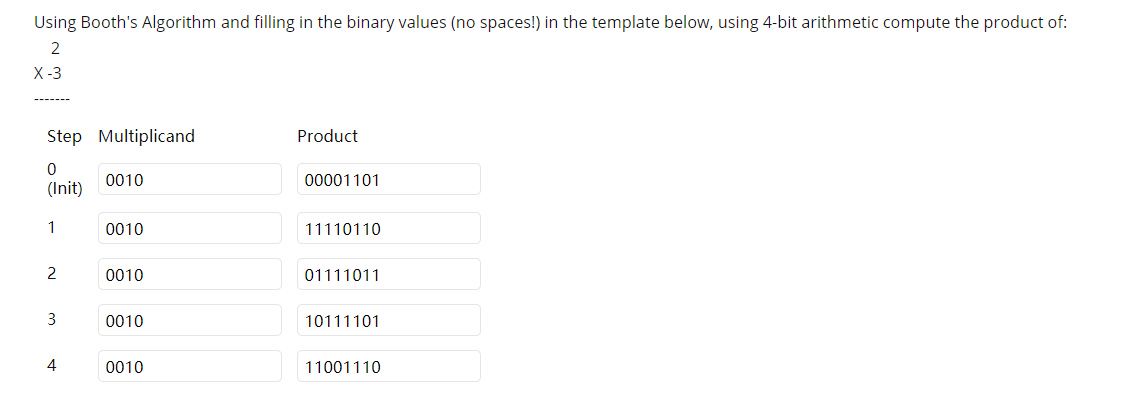The height and width of the screenshot is (407, 1145).
Task: Select the Step 1 Multiplicand input box
Action: point(190,228)
